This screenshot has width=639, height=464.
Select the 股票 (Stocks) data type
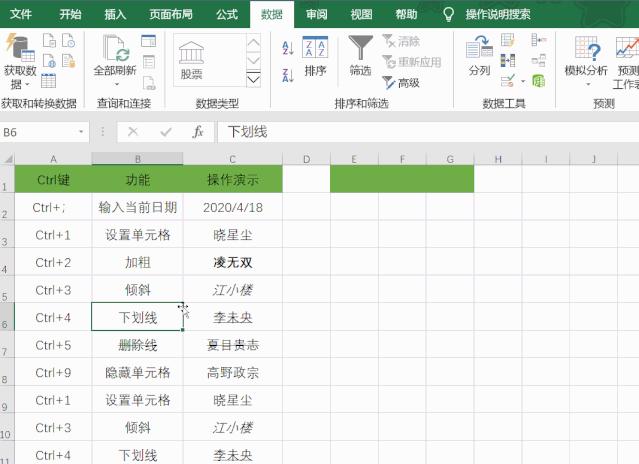click(x=191, y=60)
